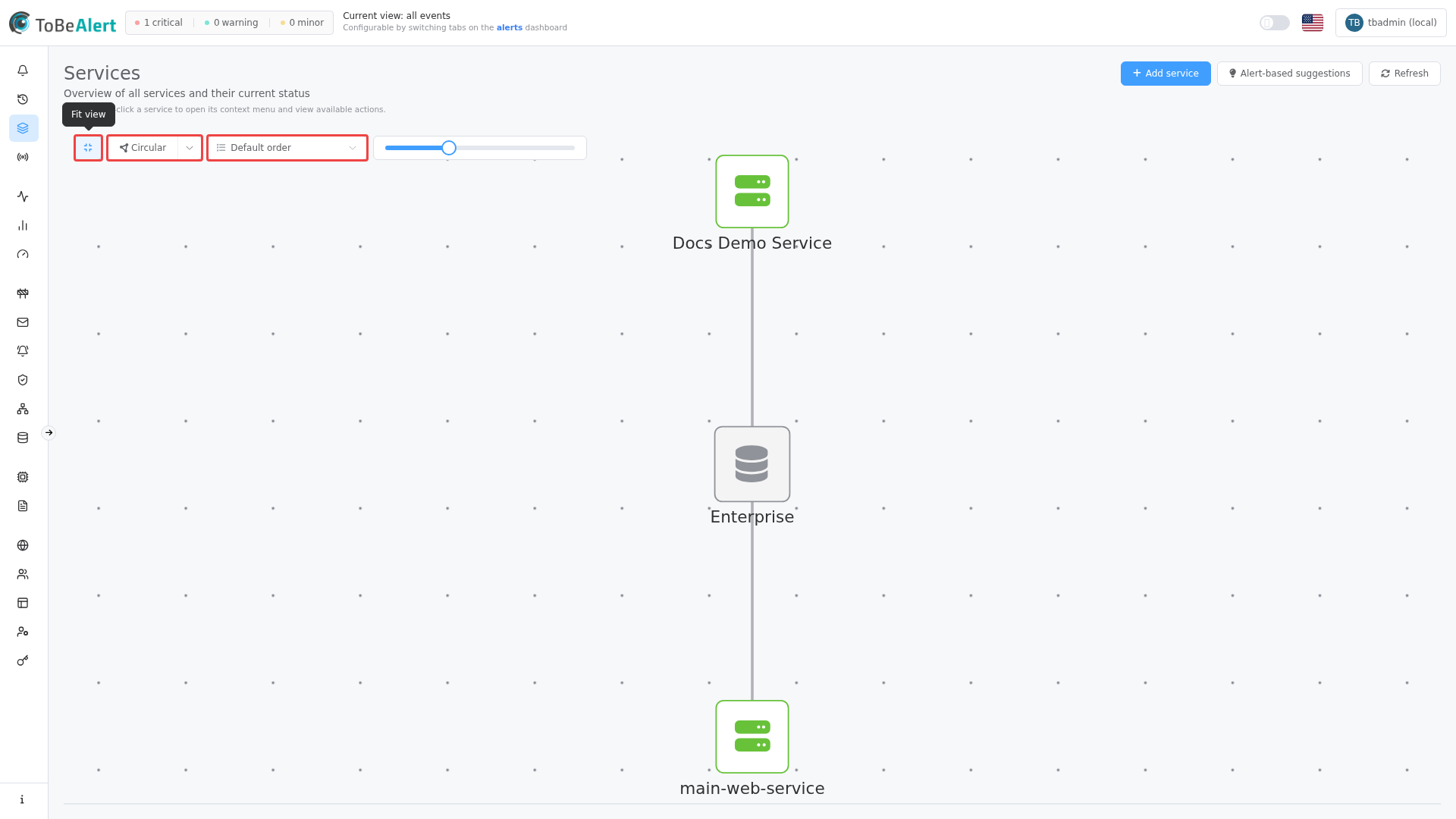
Task: Filter by 0 warning status
Action: (x=231, y=23)
